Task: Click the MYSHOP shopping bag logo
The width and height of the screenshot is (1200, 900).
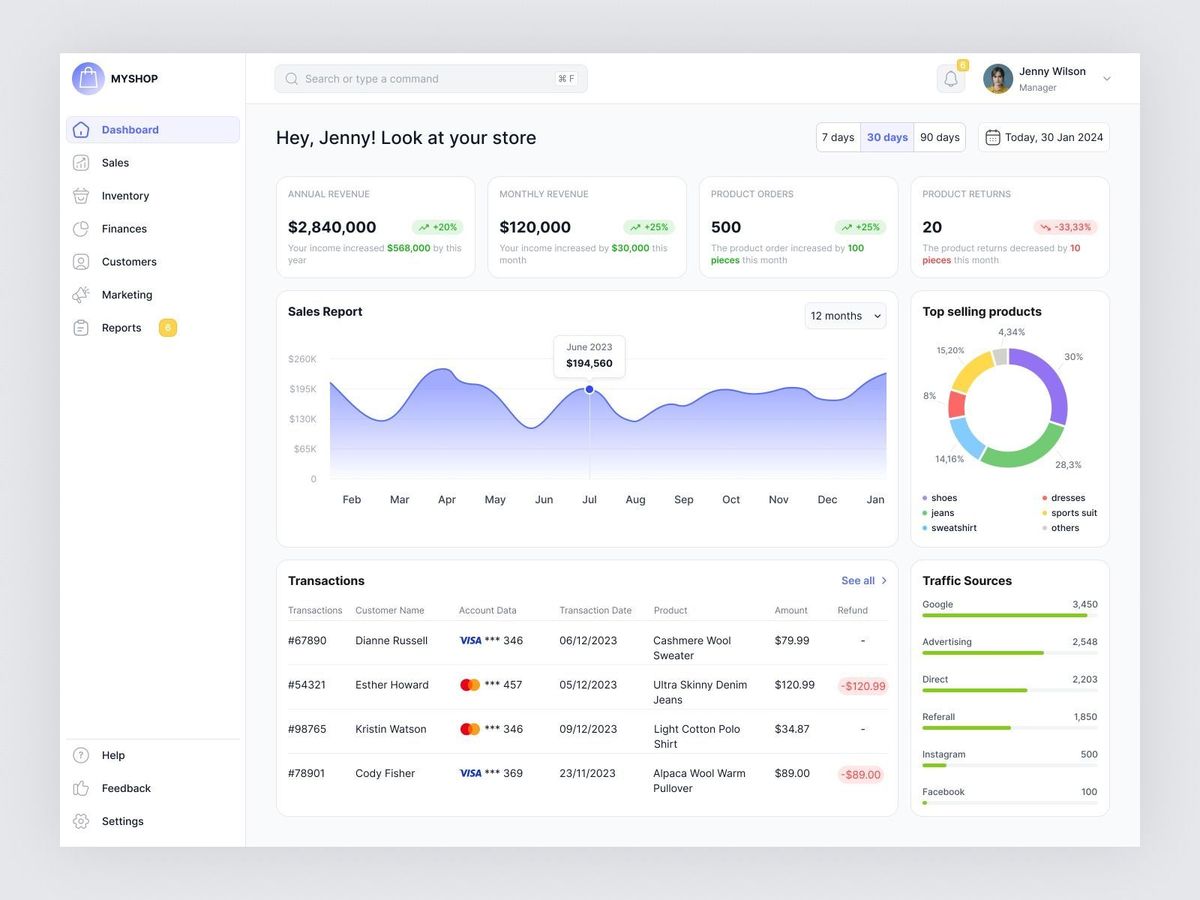Action: pyautogui.click(x=88, y=78)
